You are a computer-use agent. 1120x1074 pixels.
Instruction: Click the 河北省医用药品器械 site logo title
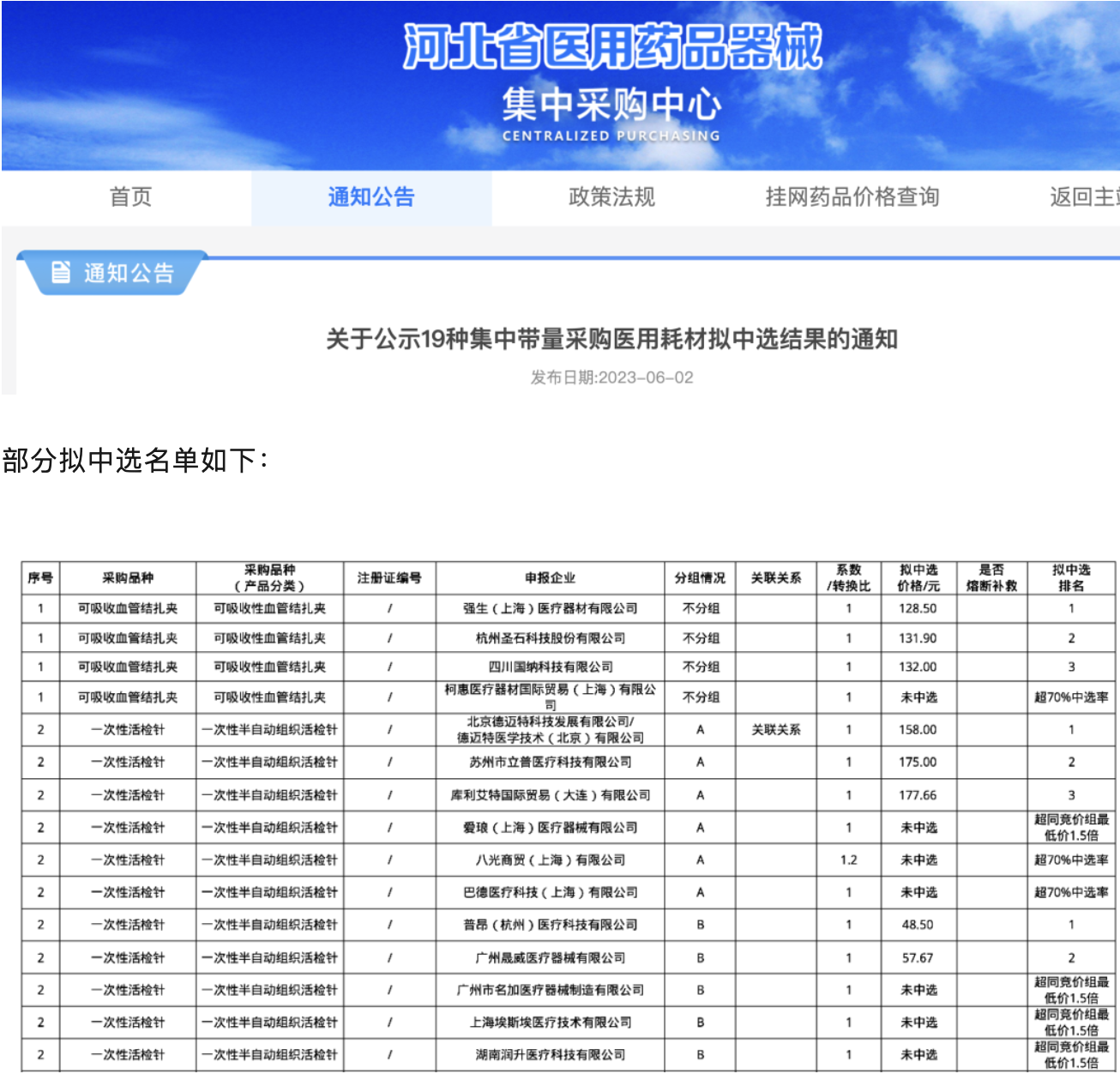[612, 47]
